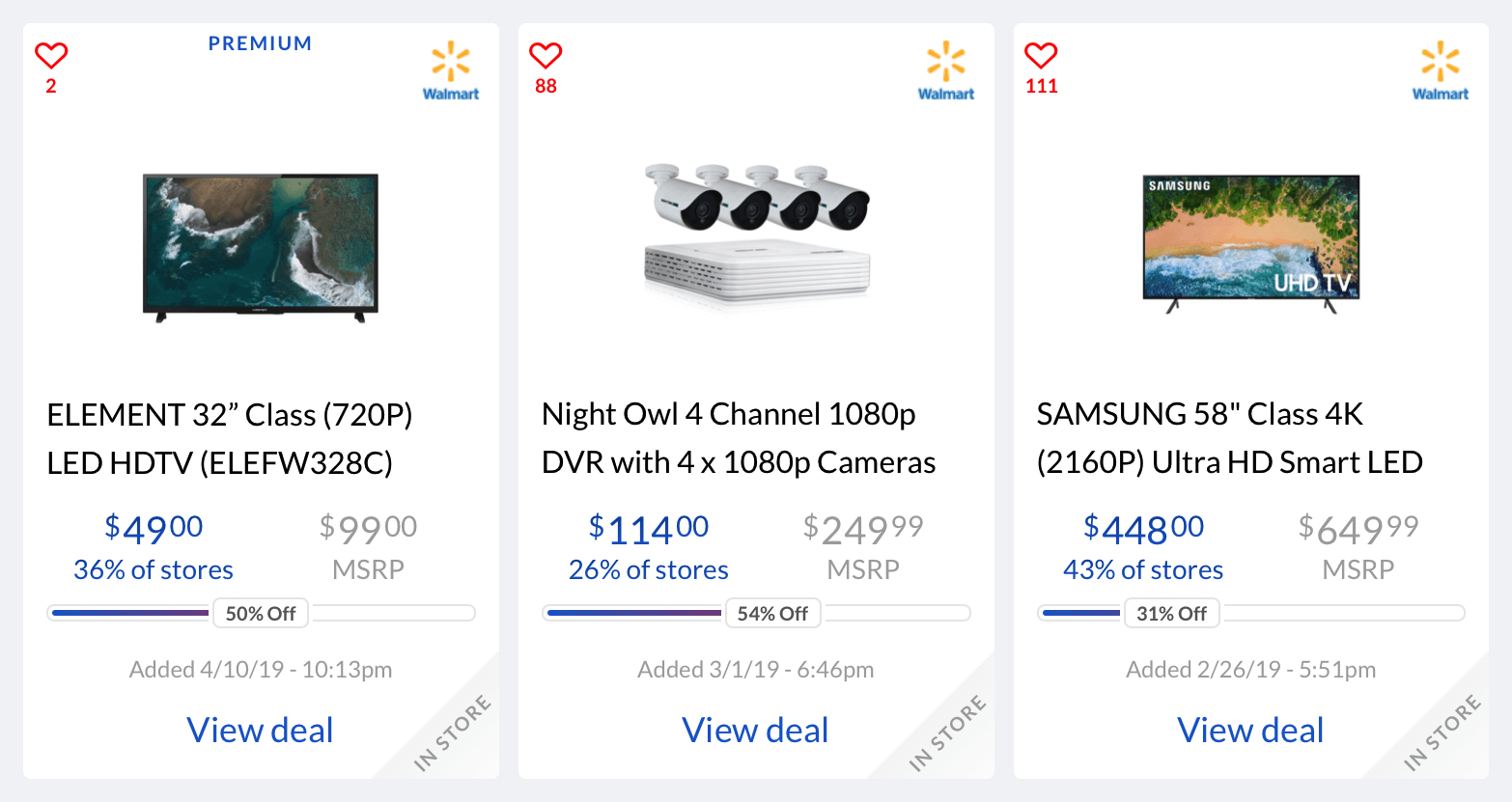Open the Samsung UHD TV product image
The image size is (1512, 802).
click(x=1251, y=243)
